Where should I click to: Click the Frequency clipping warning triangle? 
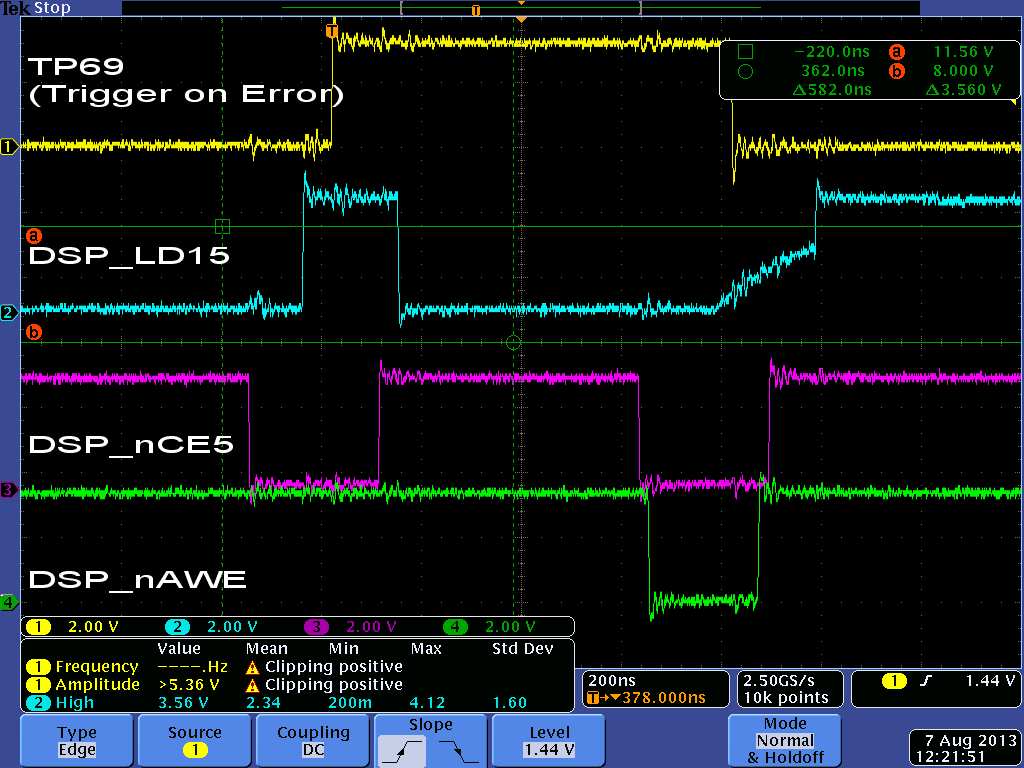coord(253,667)
